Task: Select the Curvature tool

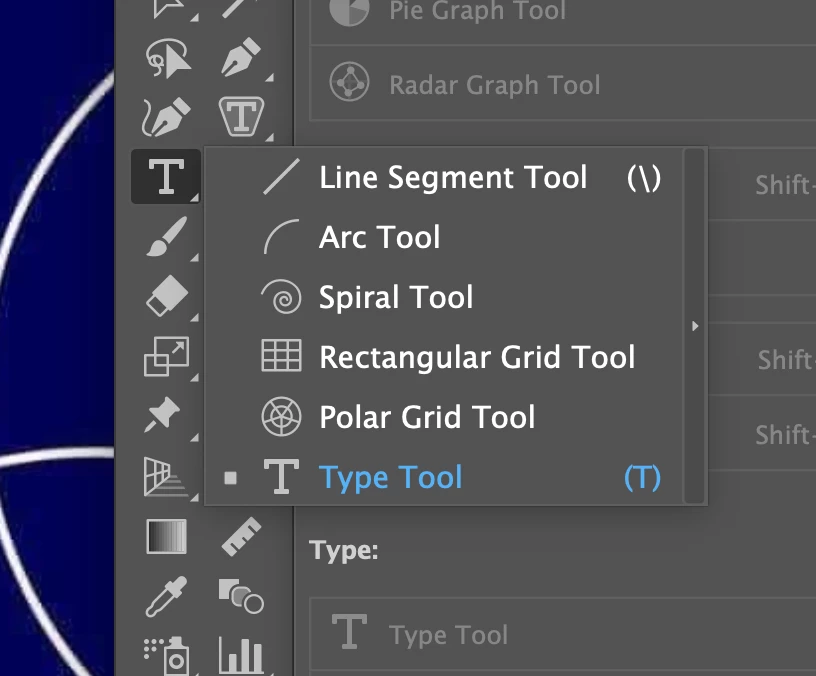Action: (166, 117)
